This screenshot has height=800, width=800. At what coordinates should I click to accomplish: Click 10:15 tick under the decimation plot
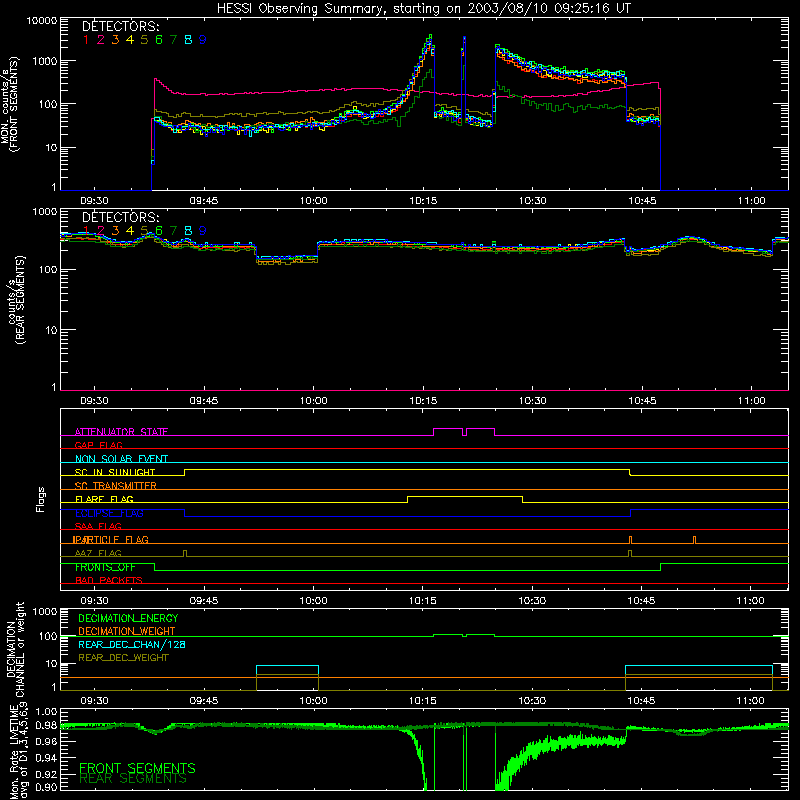tap(422, 701)
